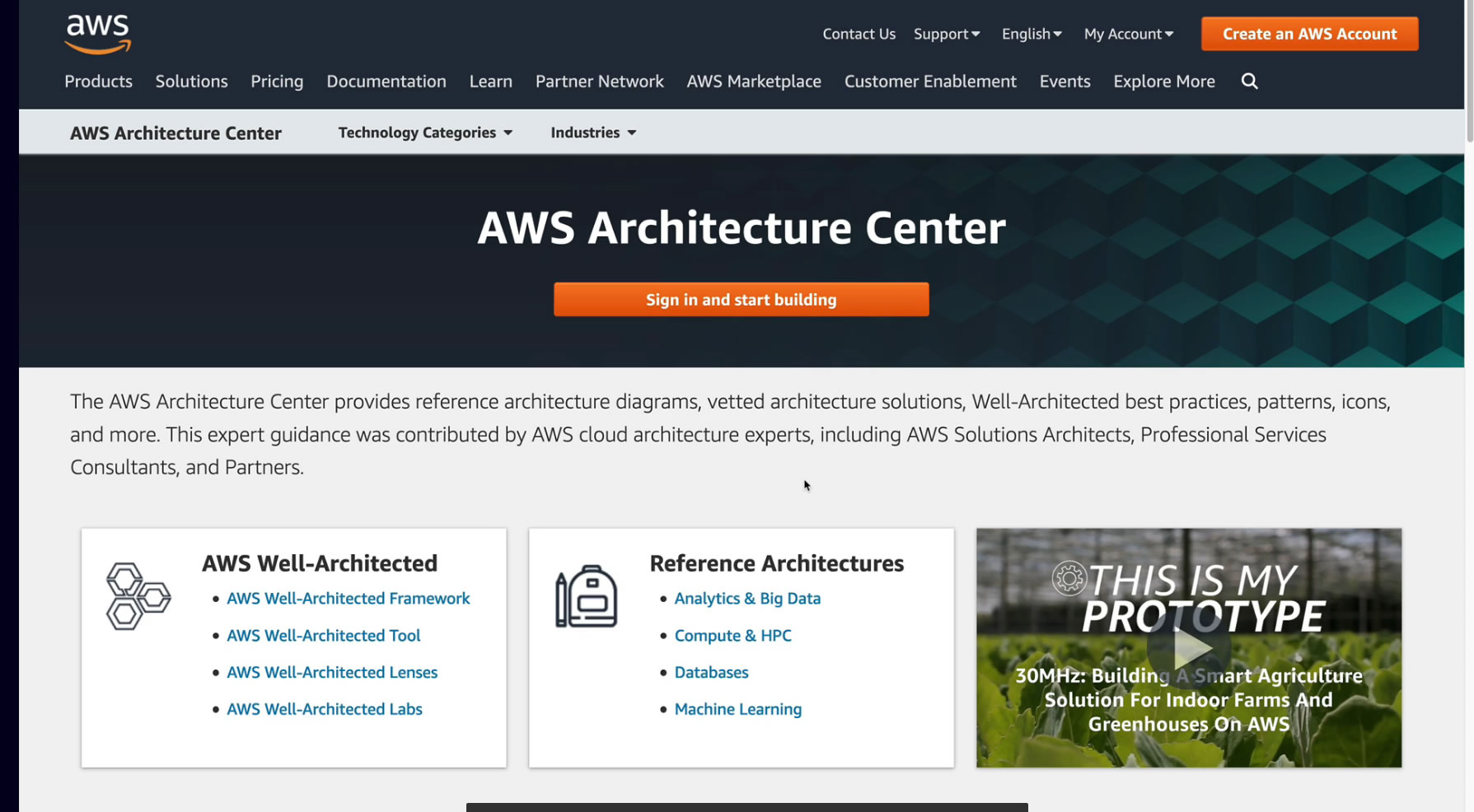The height and width of the screenshot is (812, 1474).
Task: Click the gear icon on video thumbnail
Action: pos(1069,578)
